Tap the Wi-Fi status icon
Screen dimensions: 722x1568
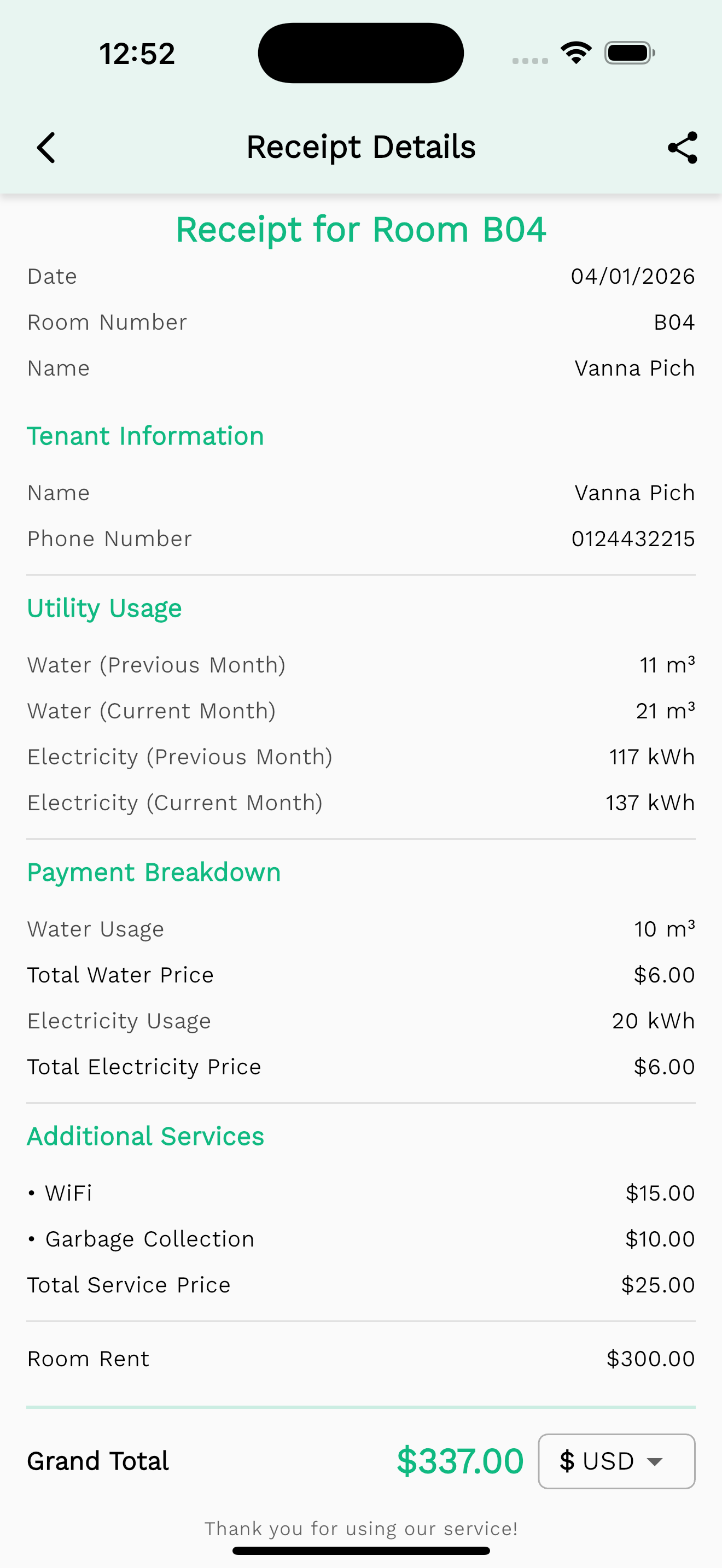[576, 53]
